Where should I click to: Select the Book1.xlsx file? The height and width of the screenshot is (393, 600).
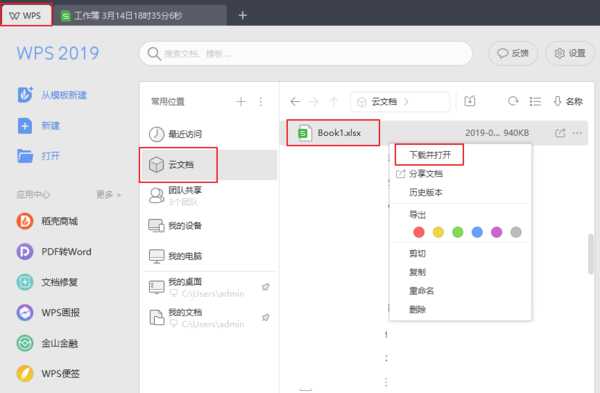333,133
